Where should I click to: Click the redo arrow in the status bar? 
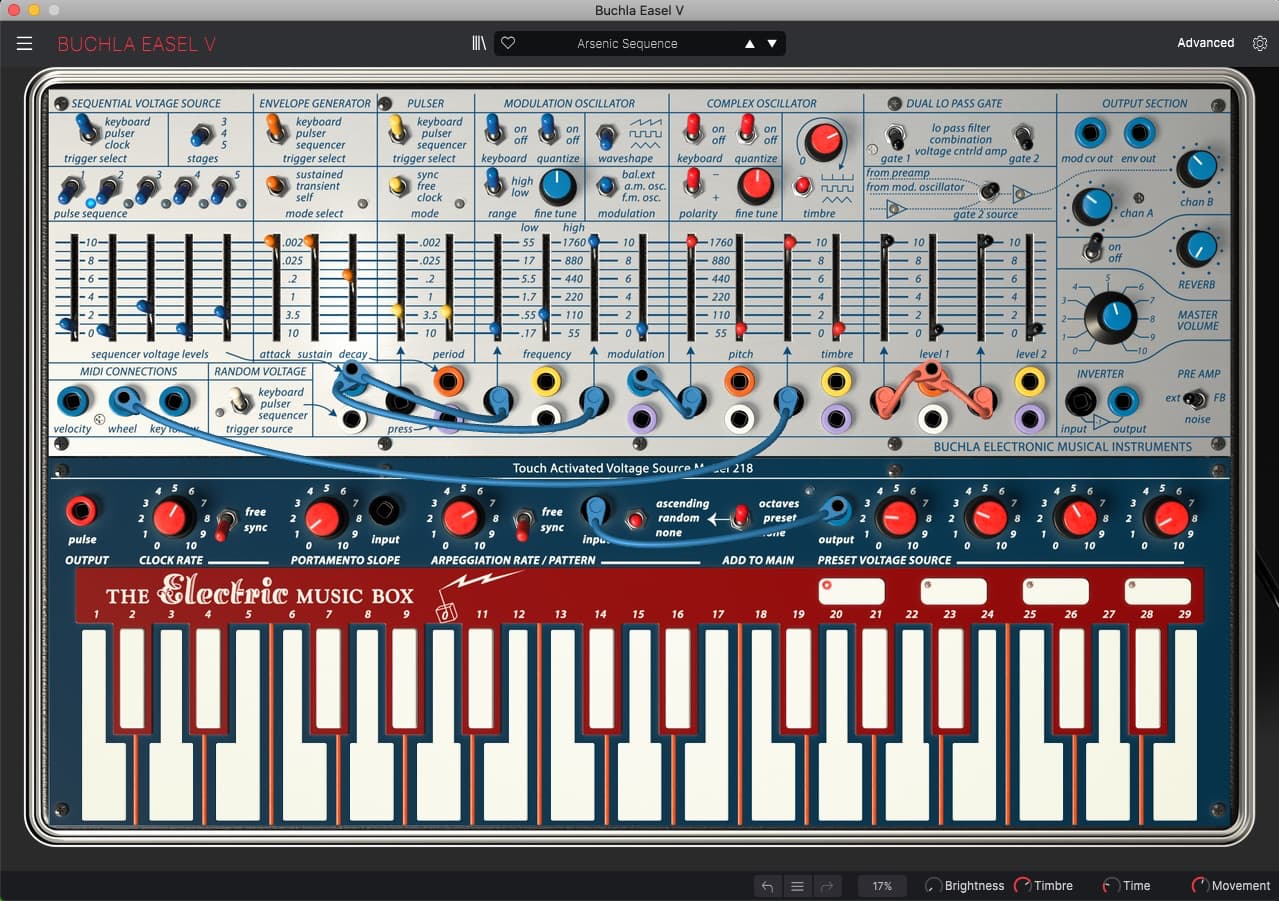826,886
